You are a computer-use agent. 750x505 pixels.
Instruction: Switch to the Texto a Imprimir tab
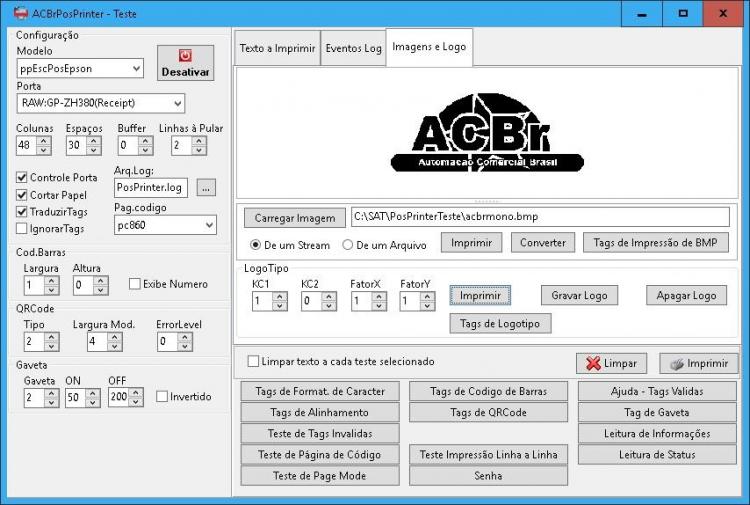(277, 48)
